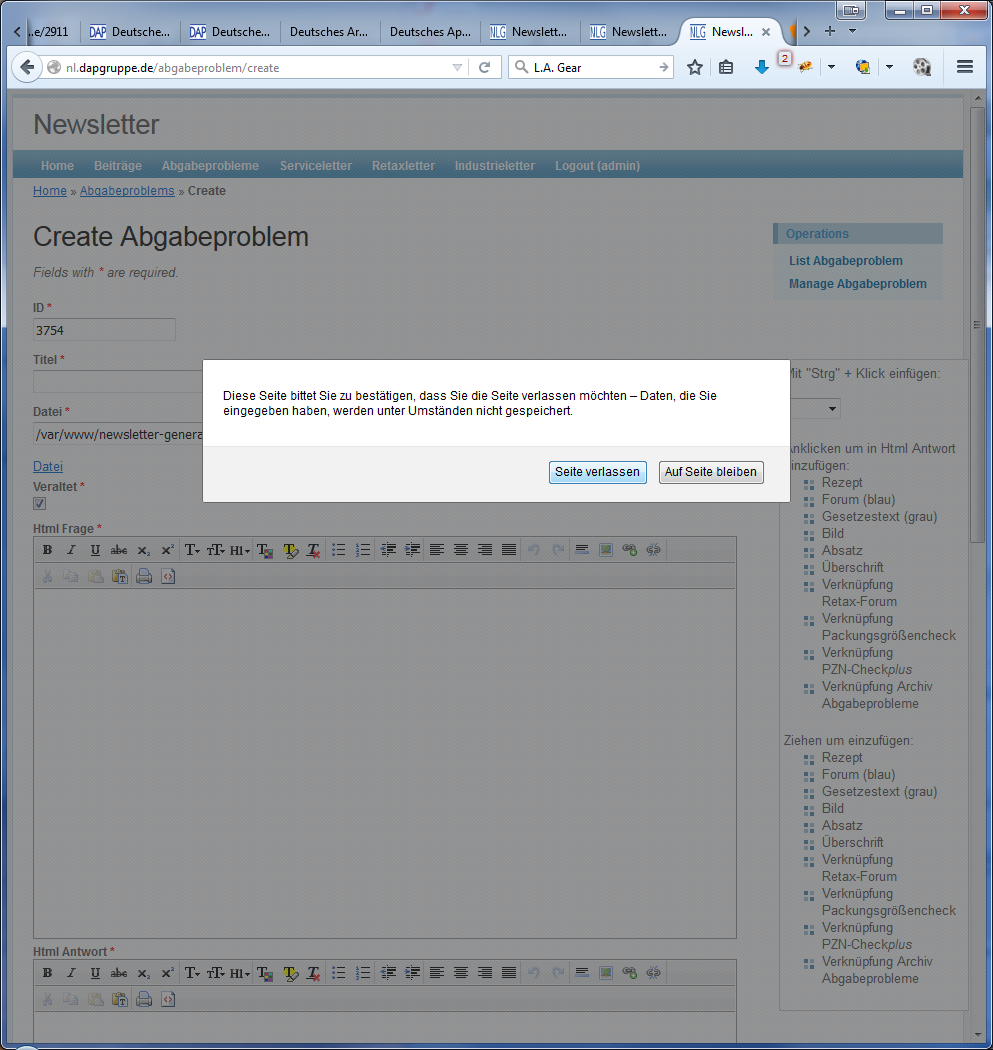Viewport: 993px width, 1050px height.
Task: Expand the address bar history dropdown
Action: (457, 67)
